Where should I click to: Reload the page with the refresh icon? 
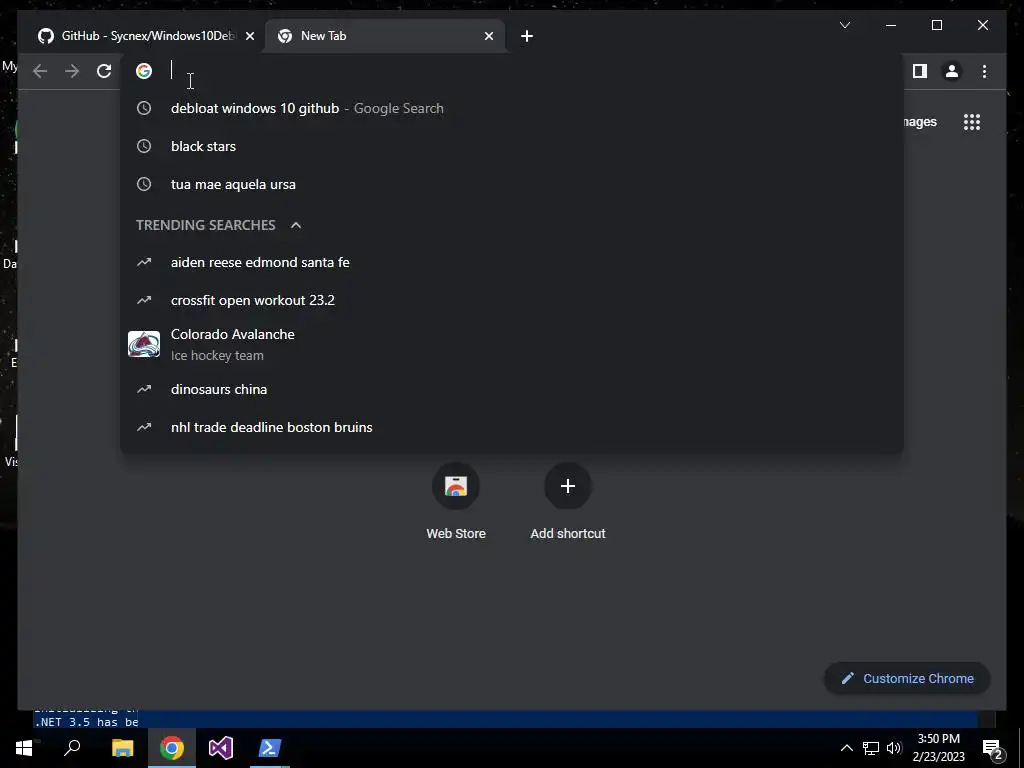coord(104,71)
